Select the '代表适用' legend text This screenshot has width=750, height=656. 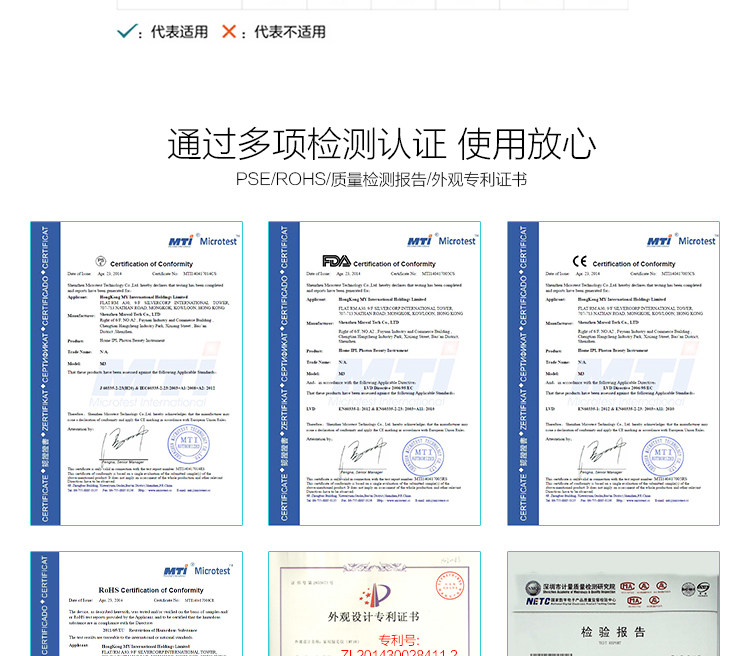(x=179, y=32)
